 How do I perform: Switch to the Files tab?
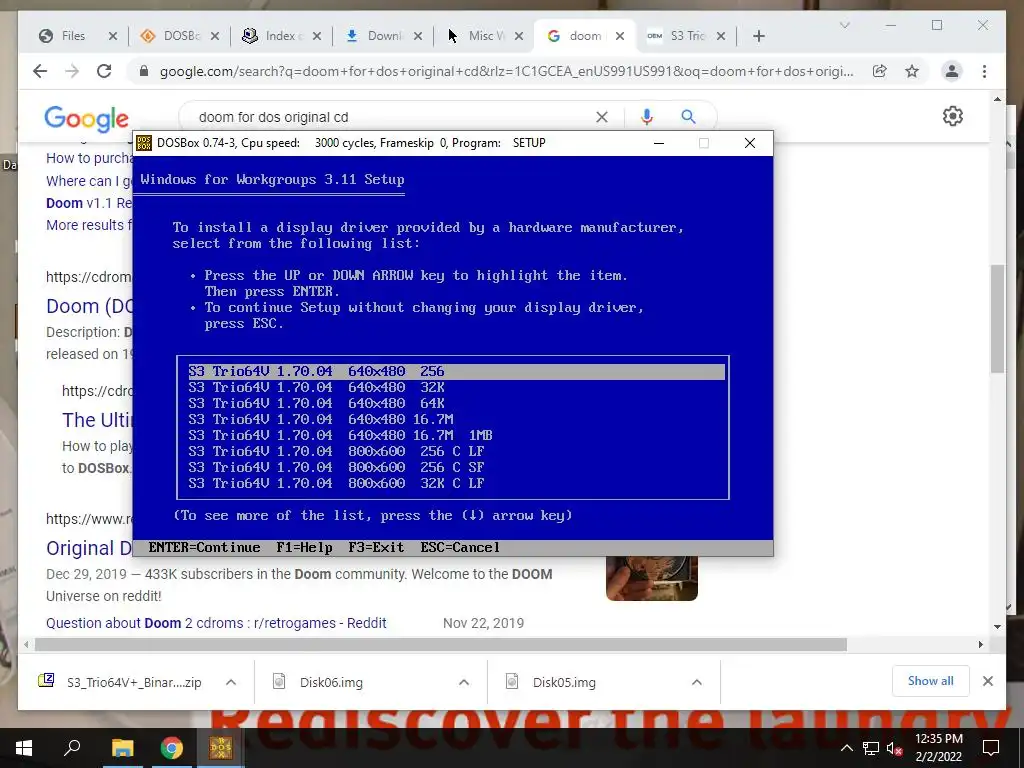73,36
